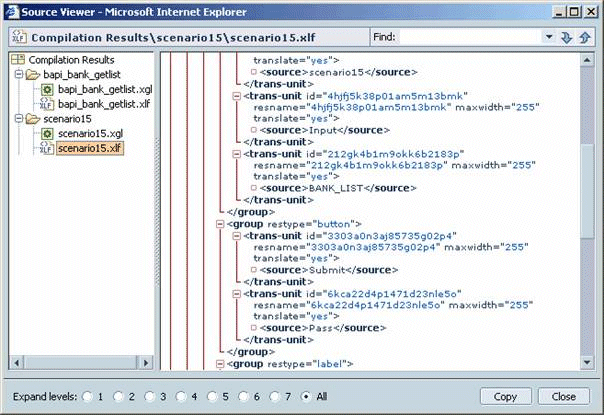Image resolution: width=604 pixels, height=415 pixels.
Task: Collapse the group restype button node
Action: 220,224
